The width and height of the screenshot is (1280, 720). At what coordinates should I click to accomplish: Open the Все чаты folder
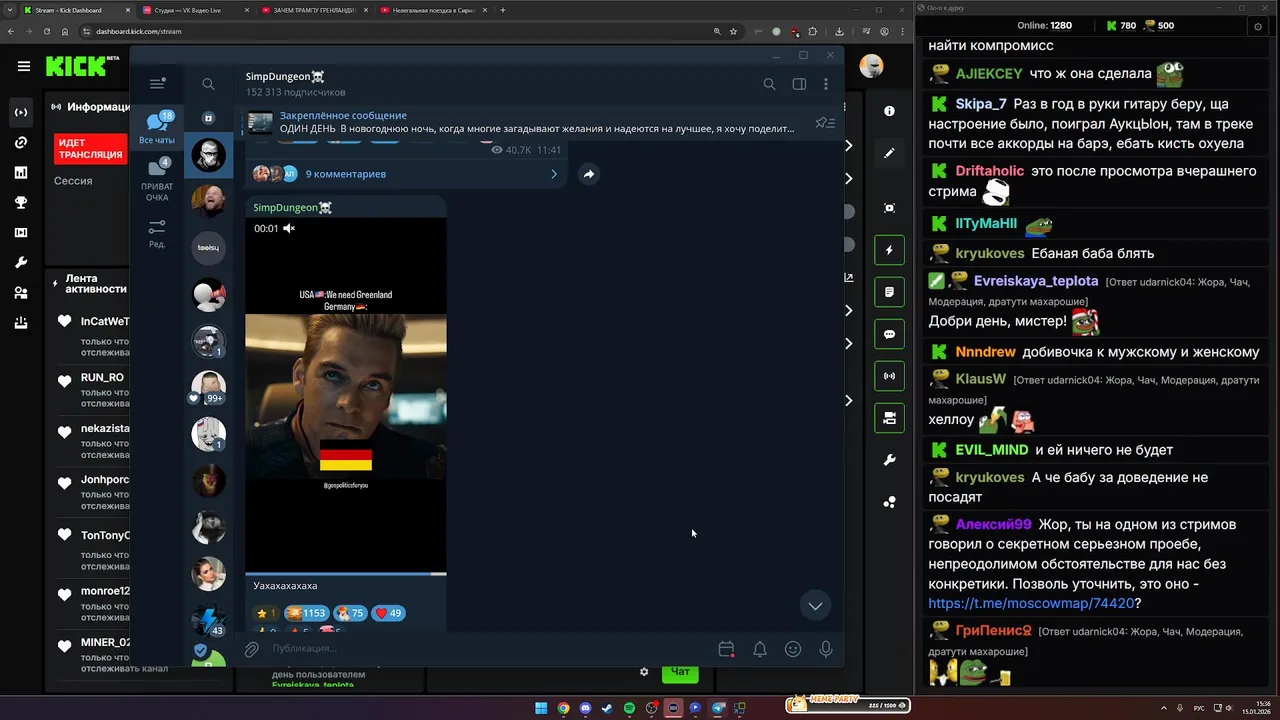157,128
